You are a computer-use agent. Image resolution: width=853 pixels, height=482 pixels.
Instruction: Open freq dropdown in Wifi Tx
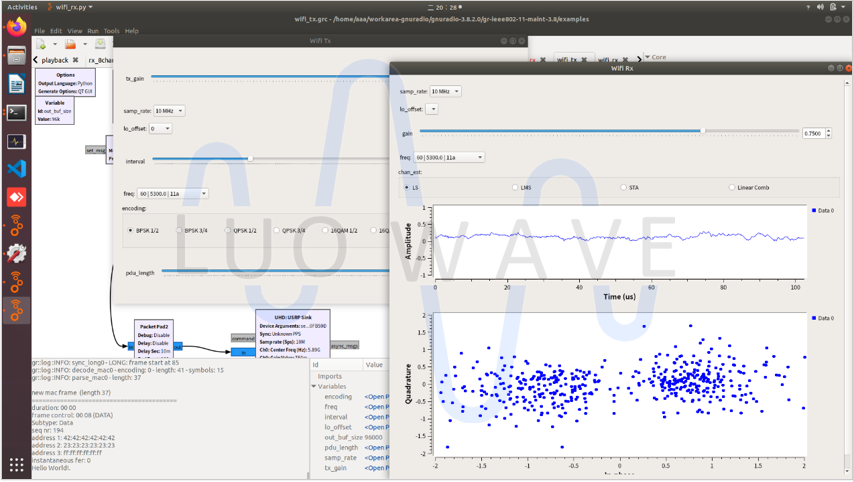pyautogui.click(x=173, y=194)
